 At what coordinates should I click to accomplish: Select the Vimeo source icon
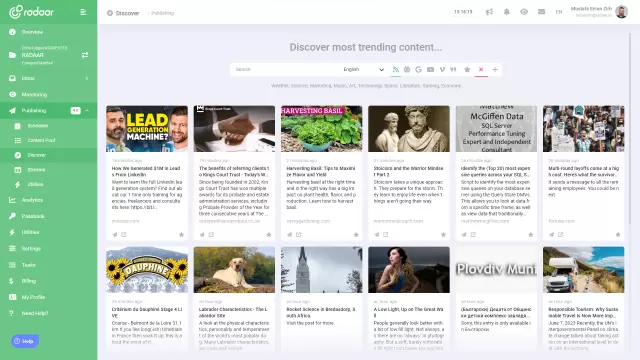click(x=442, y=69)
